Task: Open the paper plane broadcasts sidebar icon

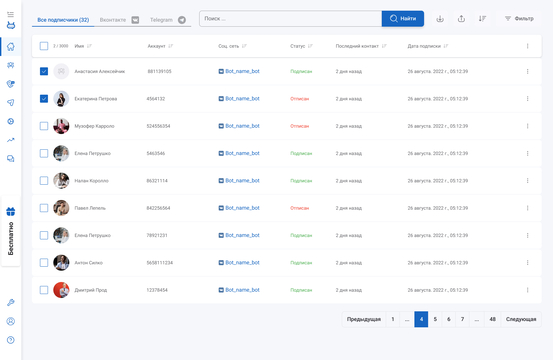Action: click(x=11, y=103)
